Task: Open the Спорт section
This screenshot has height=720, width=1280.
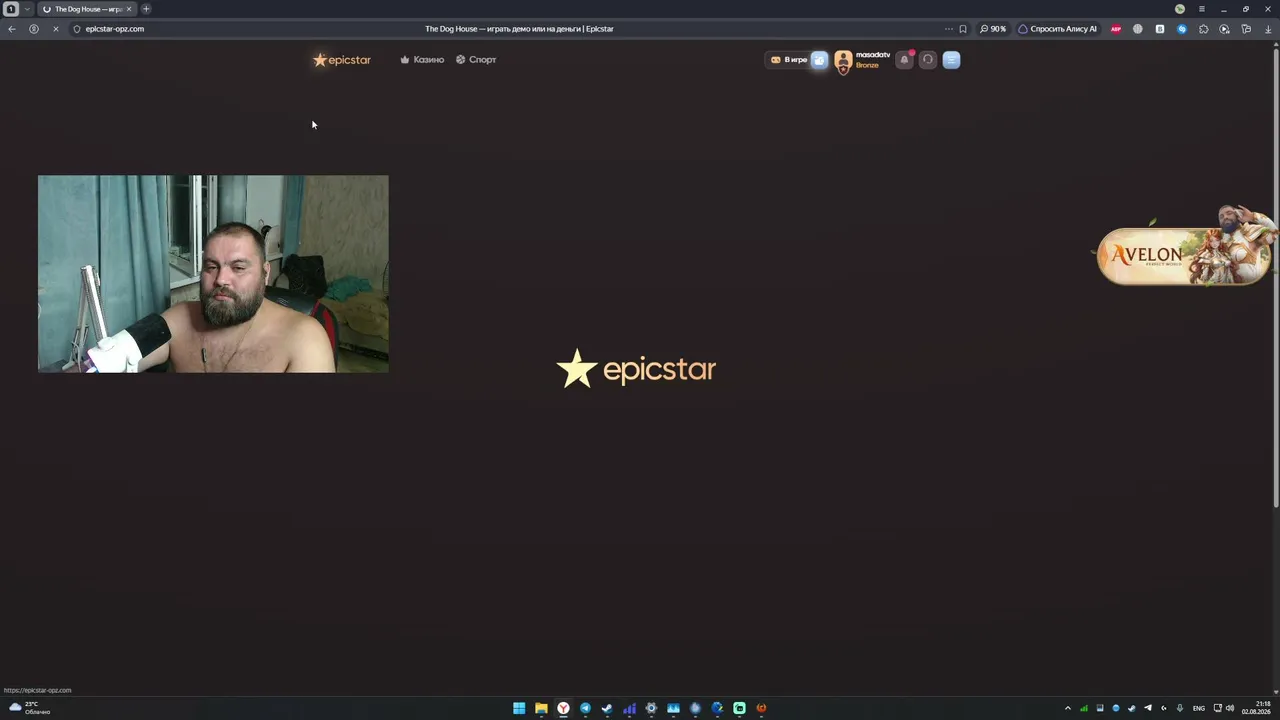Action: 476,60
